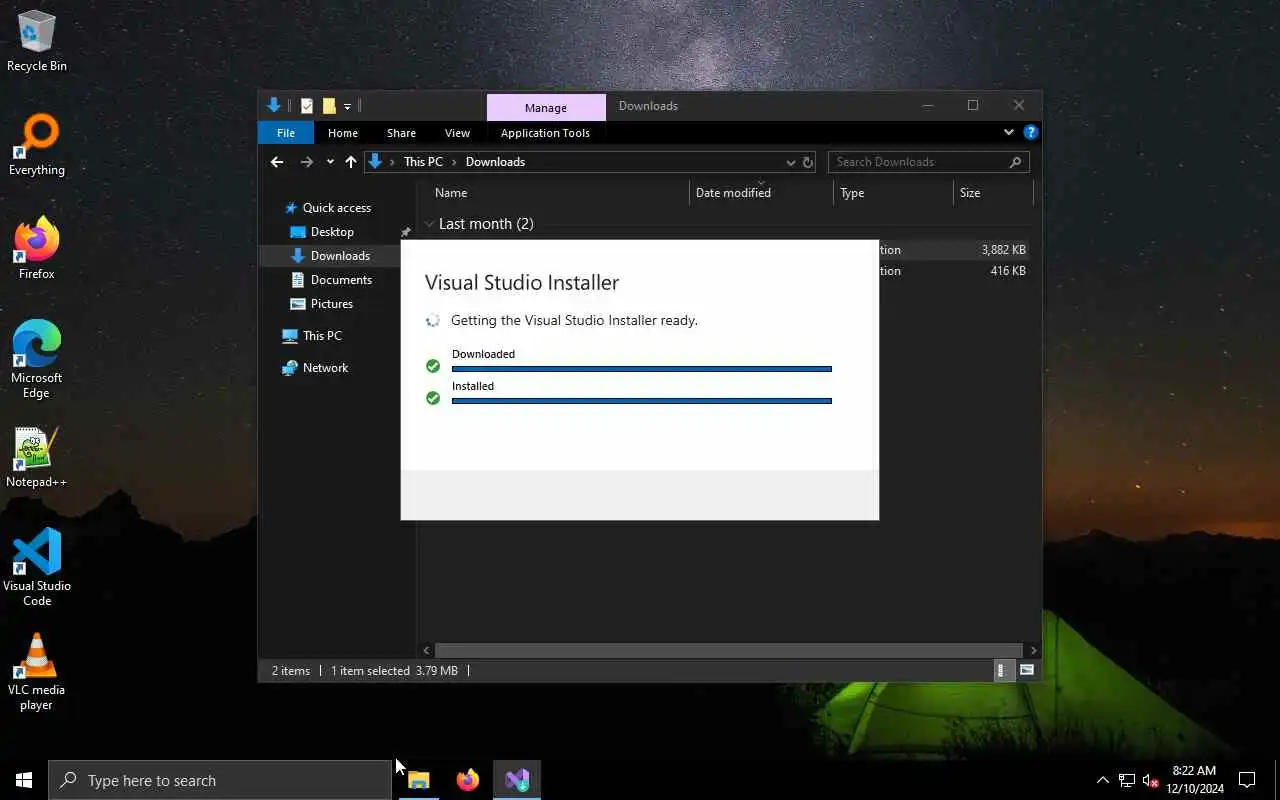Click Downloads in the address breadcrumb
Viewport: 1280px width, 800px height.
click(495, 162)
